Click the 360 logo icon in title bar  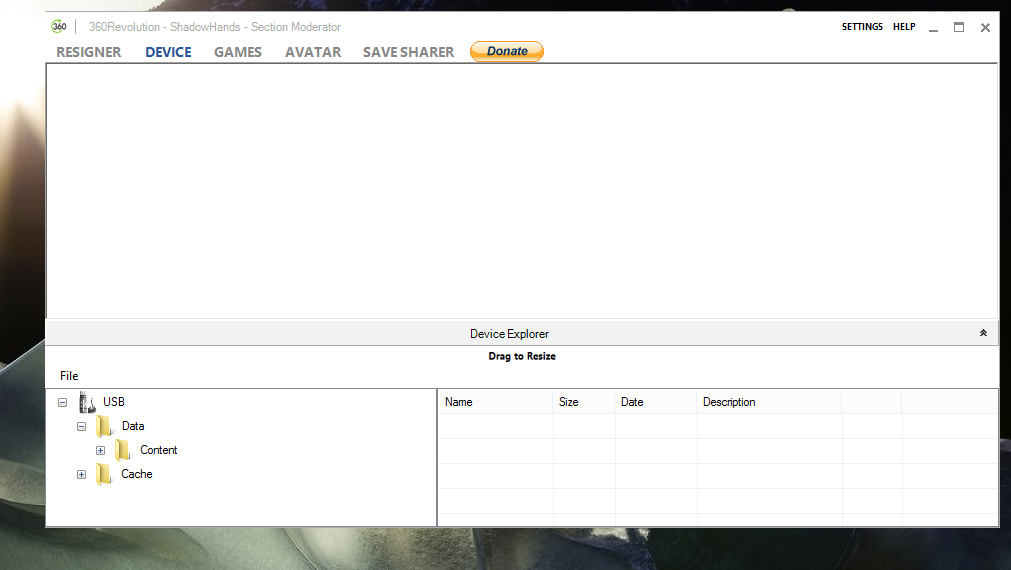59,27
